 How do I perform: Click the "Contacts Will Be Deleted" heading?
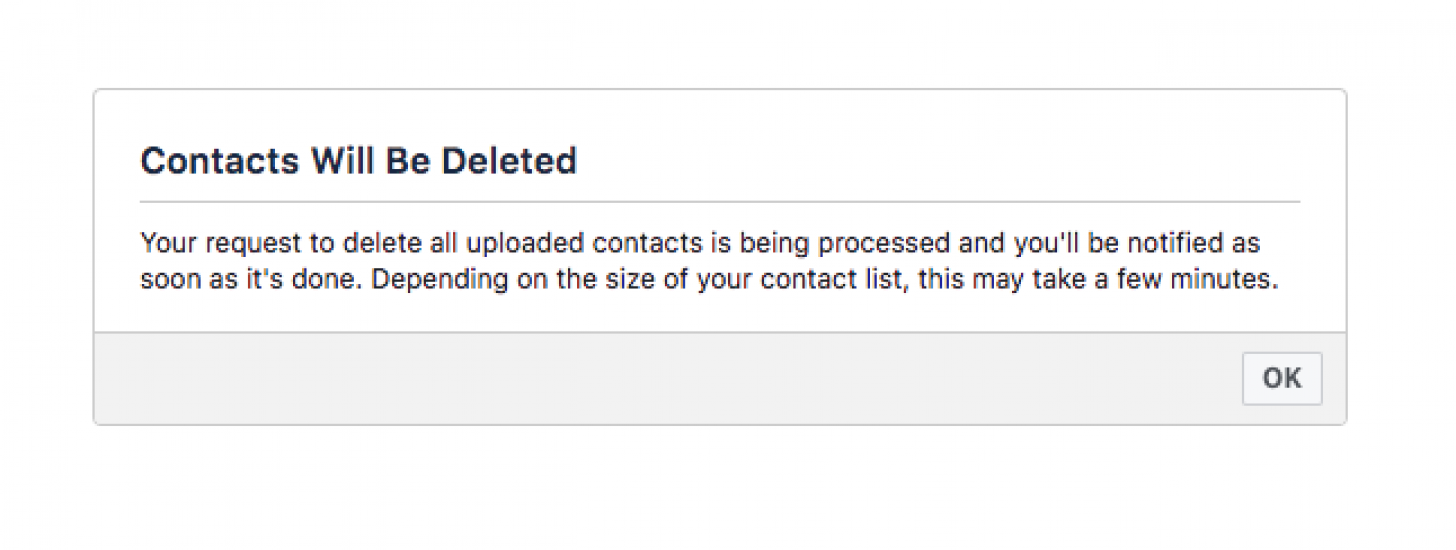pyautogui.click(x=358, y=161)
